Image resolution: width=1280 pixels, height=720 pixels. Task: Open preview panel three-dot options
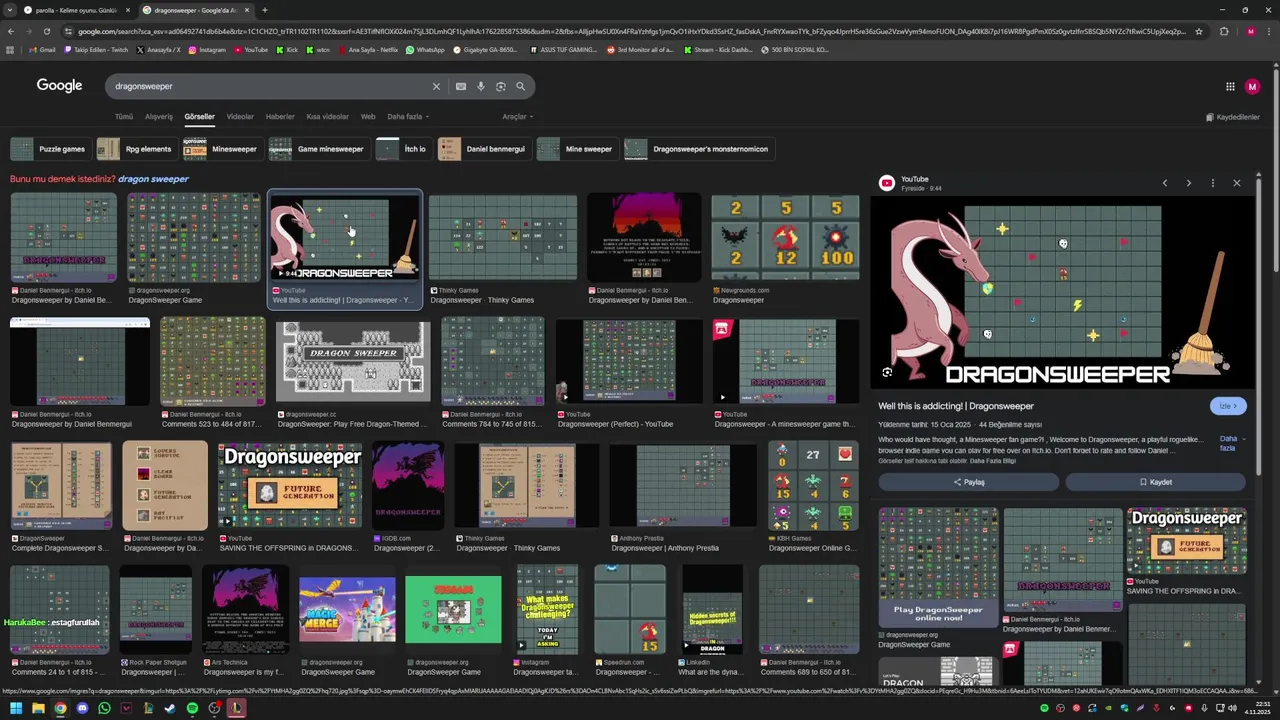pyautogui.click(x=1213, y=183)
